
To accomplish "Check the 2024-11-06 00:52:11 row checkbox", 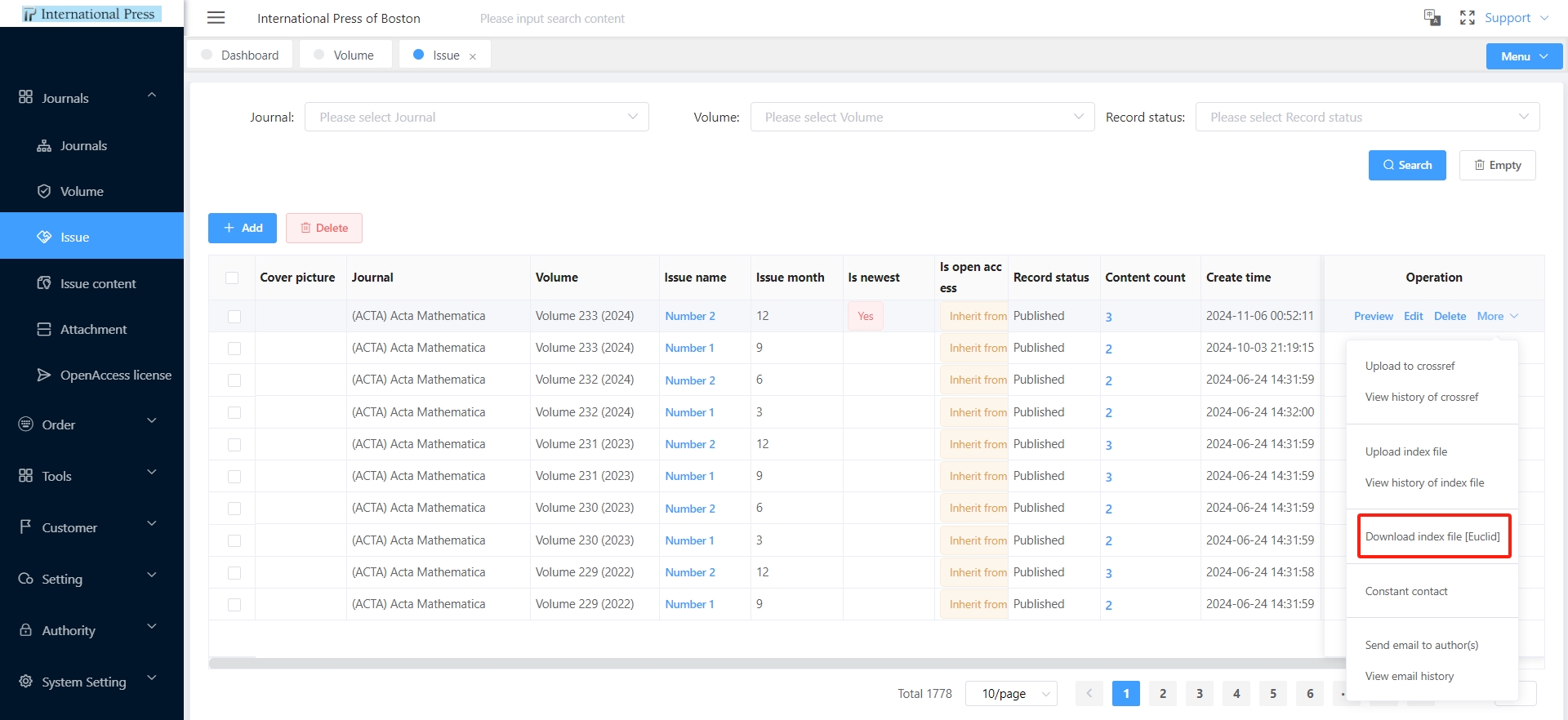I will coord(234,317).
